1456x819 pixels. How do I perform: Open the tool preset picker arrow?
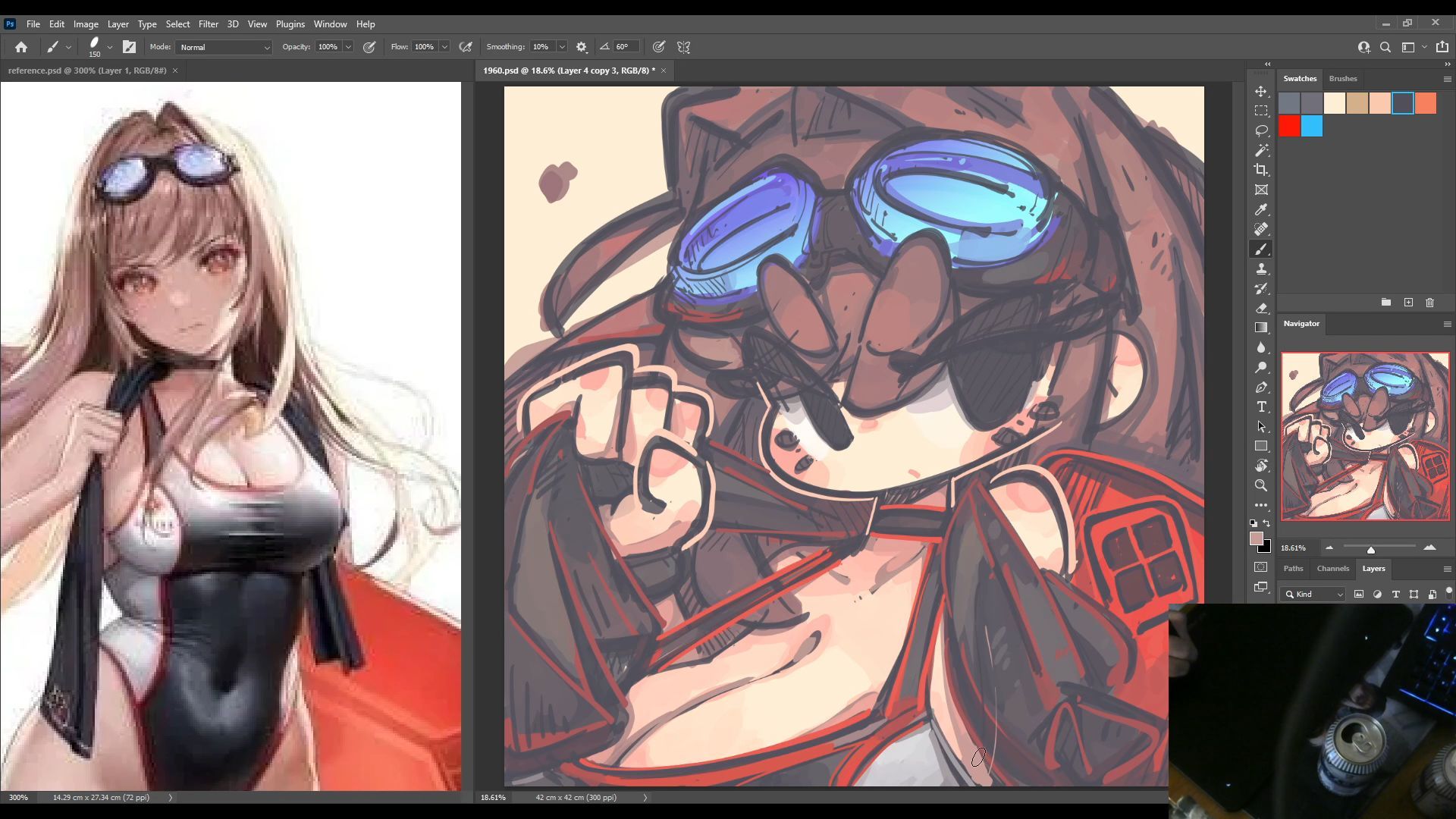68,47
